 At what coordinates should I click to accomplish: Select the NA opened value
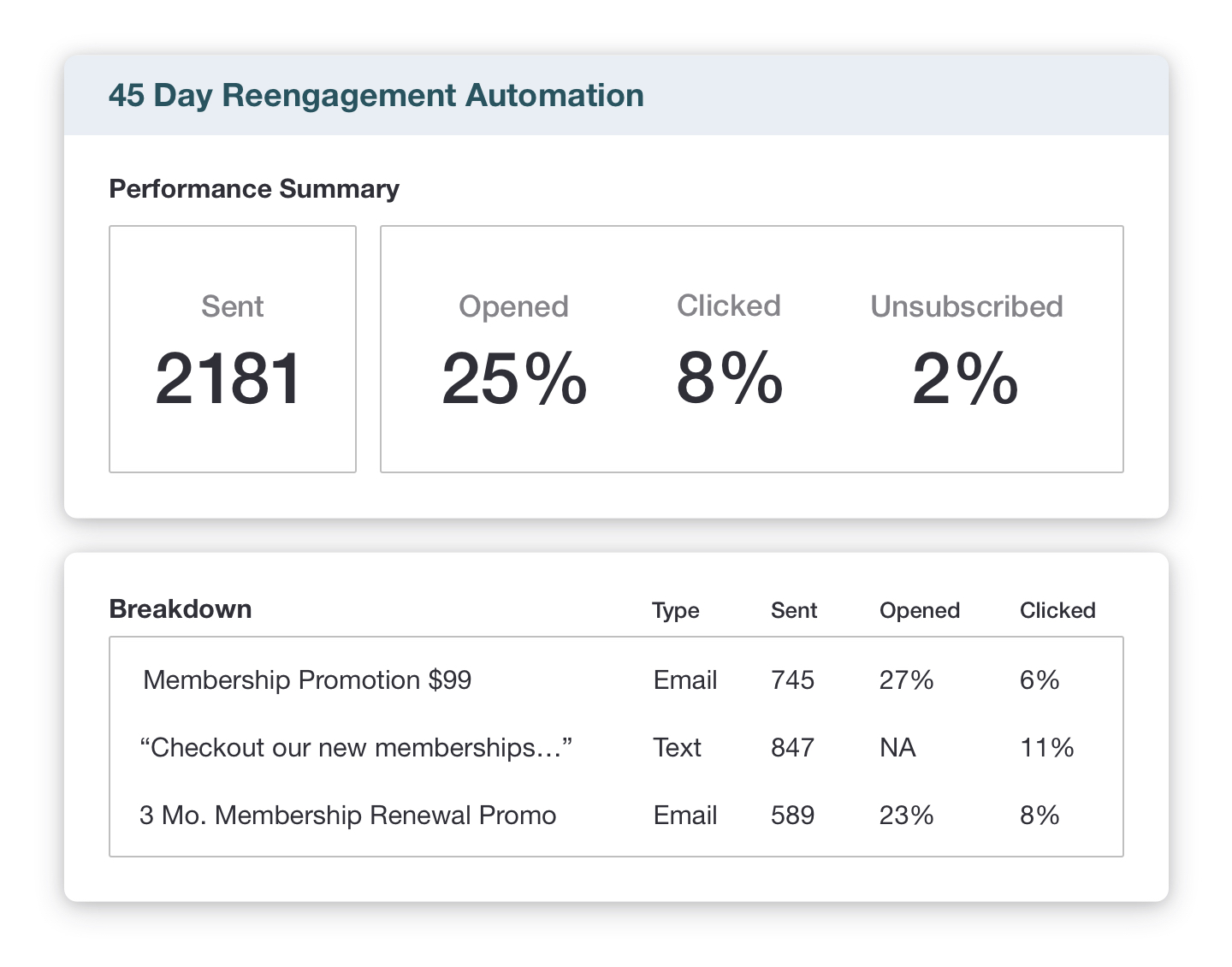[x=897, y=748]
